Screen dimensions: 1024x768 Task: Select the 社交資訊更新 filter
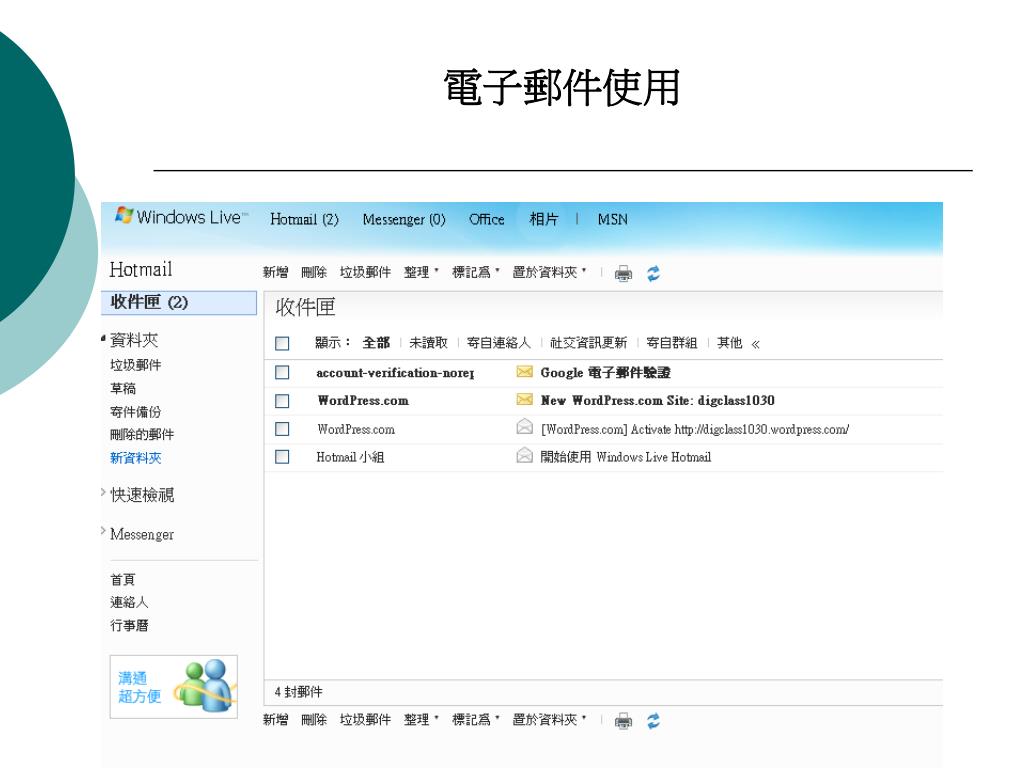pos(588,343)
